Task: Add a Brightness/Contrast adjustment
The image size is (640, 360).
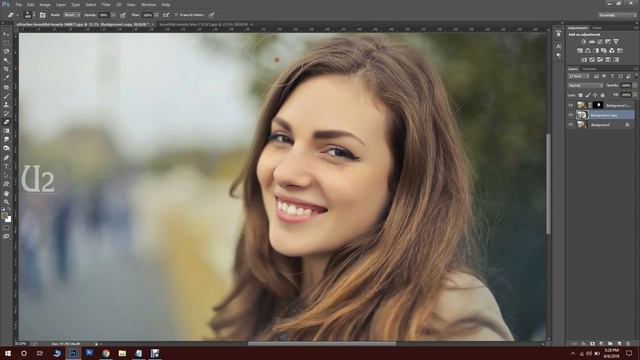Action: click(584, 42)
